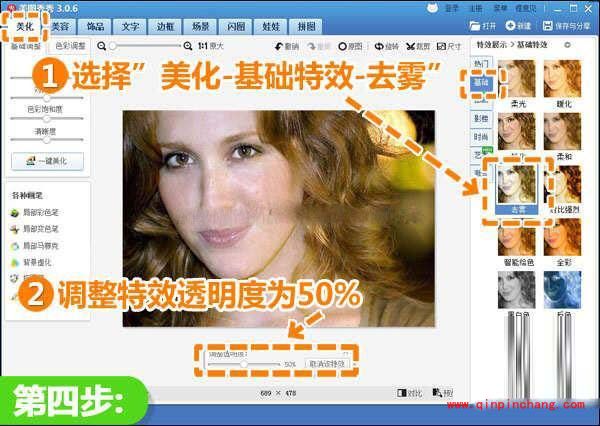Switch to the 场景 scene tab
600x426 pixels.
(201, 26)
